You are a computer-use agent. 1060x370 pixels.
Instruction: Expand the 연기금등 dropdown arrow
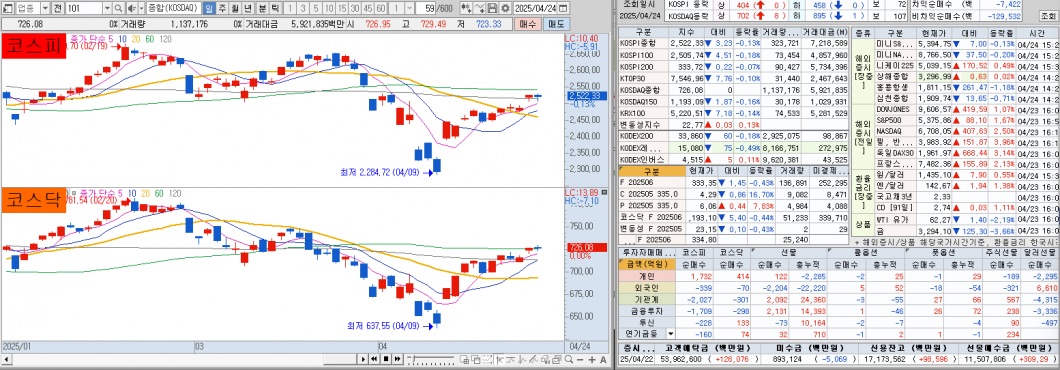(x=671, y=334)
